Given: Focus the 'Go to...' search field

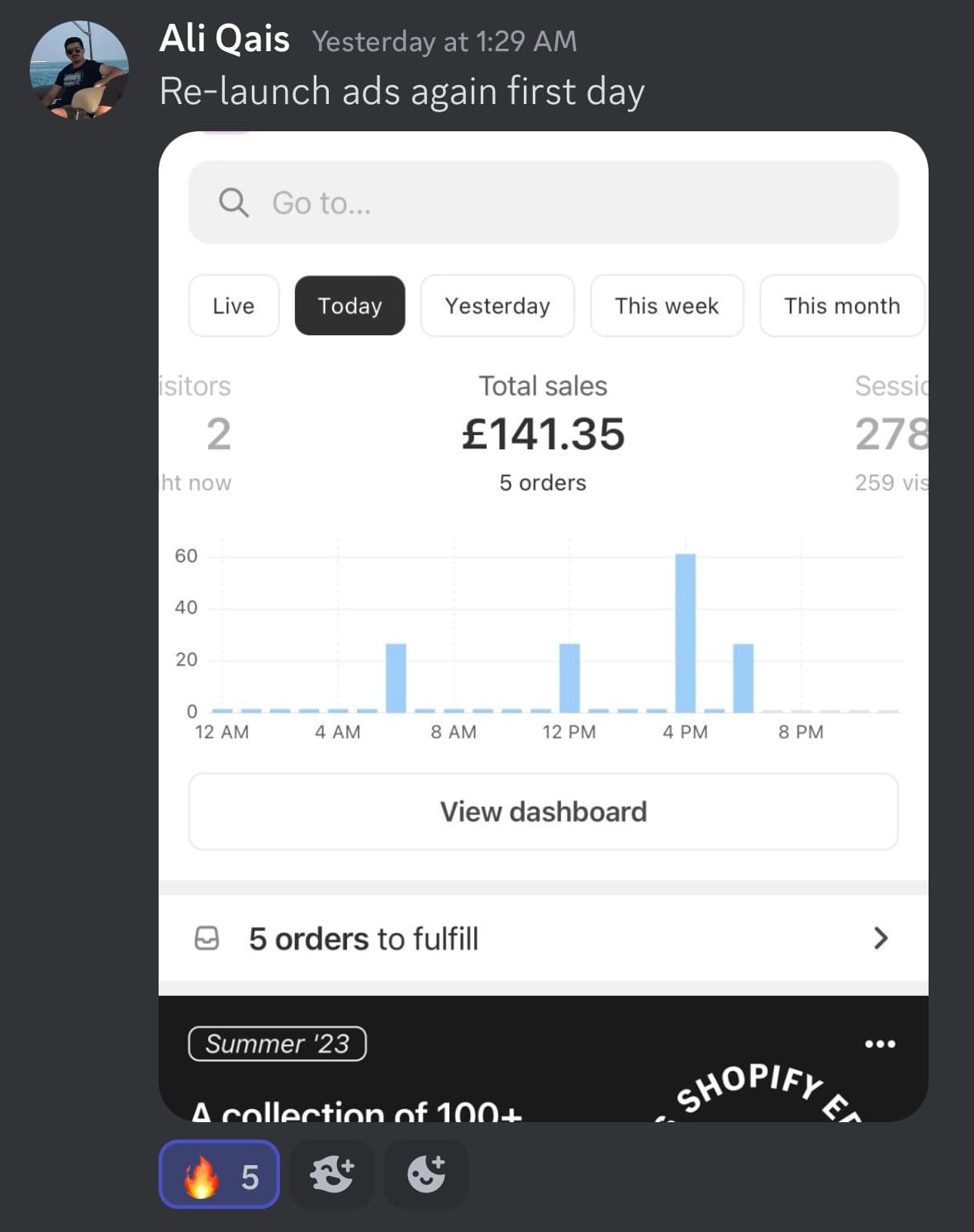Looking at the screenshot, I should tap(543, 202).
